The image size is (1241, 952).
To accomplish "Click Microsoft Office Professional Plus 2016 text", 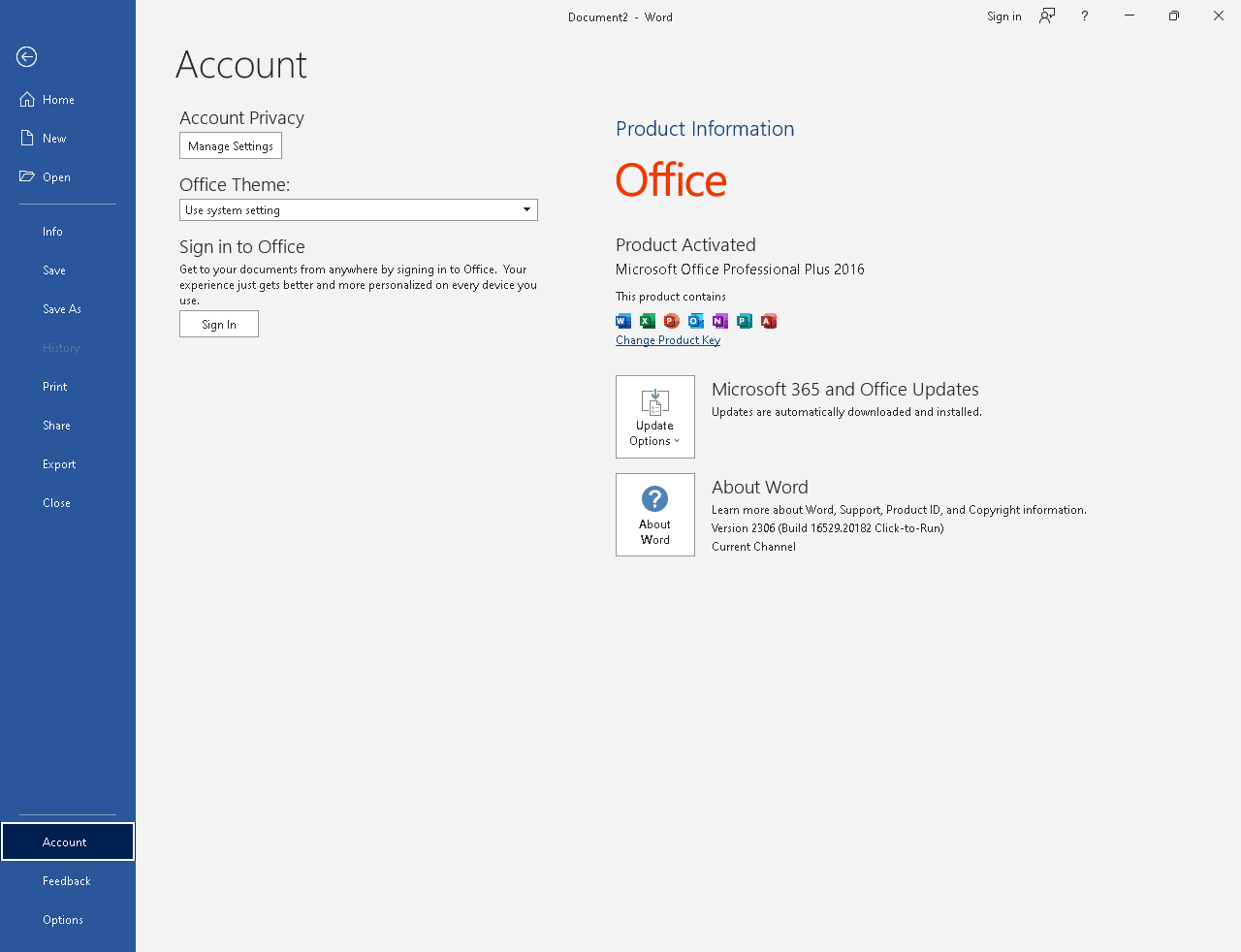I will pos(740,270).
